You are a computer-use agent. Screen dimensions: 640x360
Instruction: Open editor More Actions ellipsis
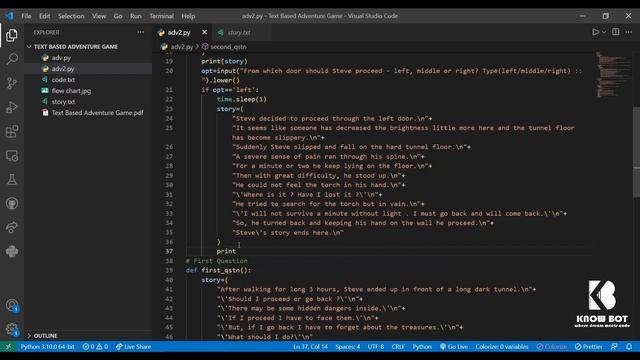(x=629, y=32)
